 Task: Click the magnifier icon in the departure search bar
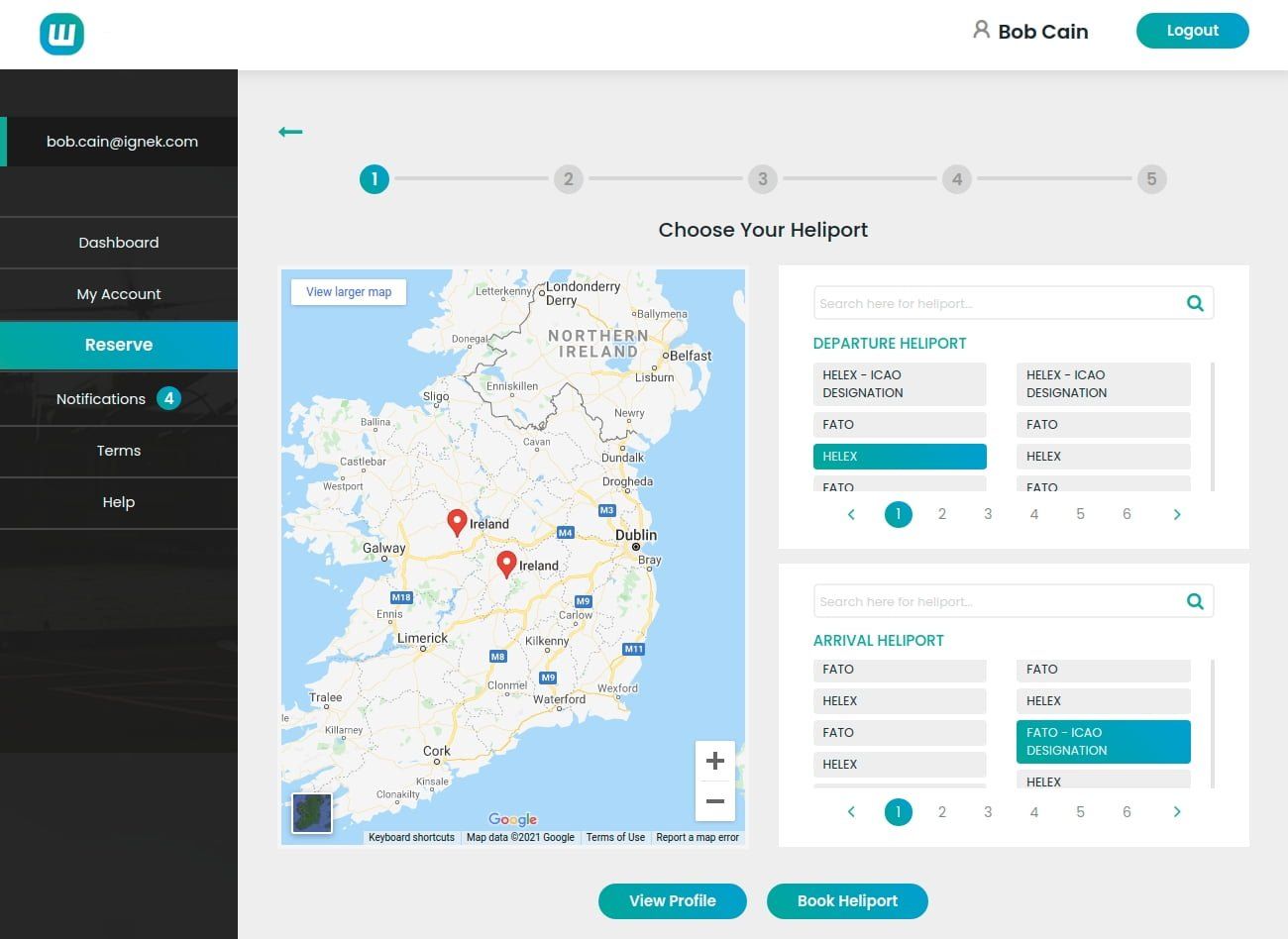[1195, 303]
